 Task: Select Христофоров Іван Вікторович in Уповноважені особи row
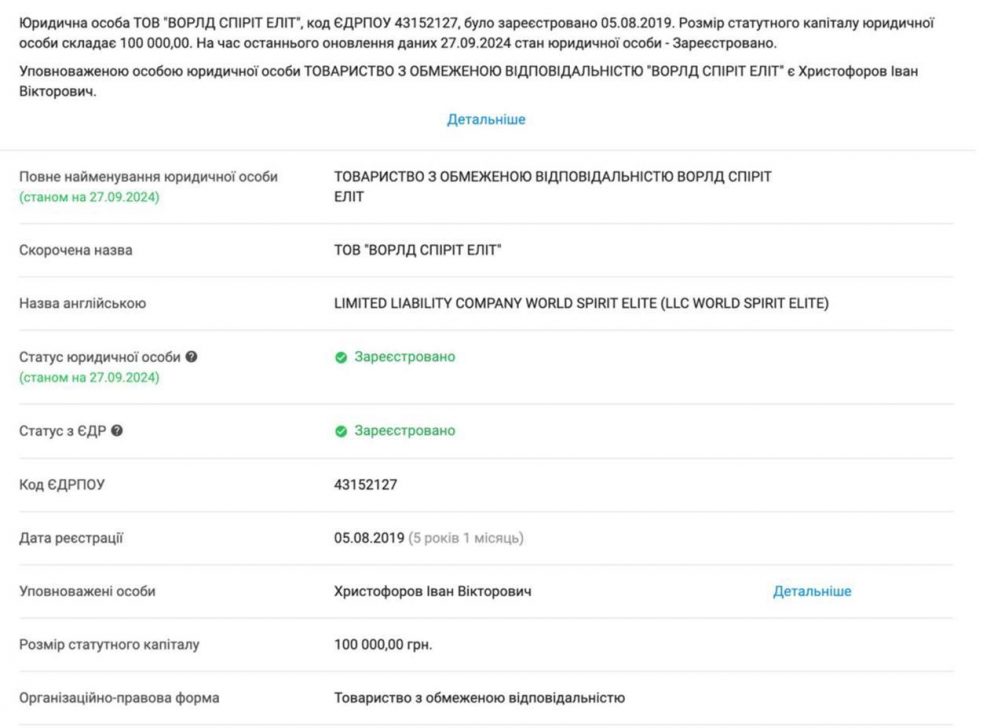point(432,591)
